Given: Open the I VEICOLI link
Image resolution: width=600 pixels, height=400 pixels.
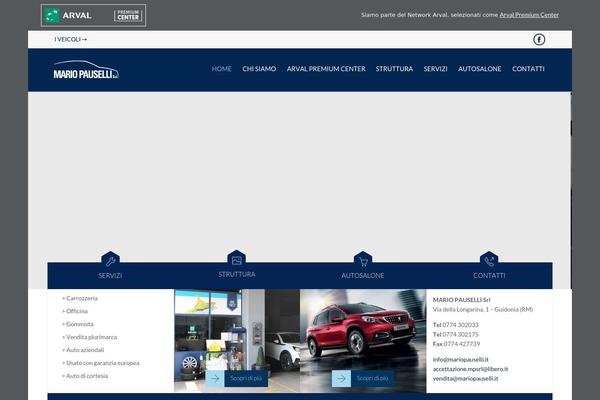Looking at the screenshot, I should tap(70, 39).
